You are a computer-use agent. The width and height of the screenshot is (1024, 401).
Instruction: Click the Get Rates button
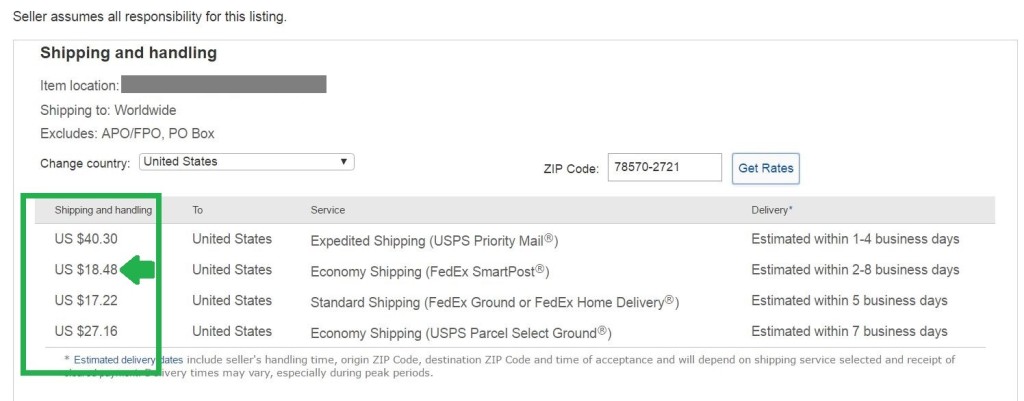coord(765,168)
